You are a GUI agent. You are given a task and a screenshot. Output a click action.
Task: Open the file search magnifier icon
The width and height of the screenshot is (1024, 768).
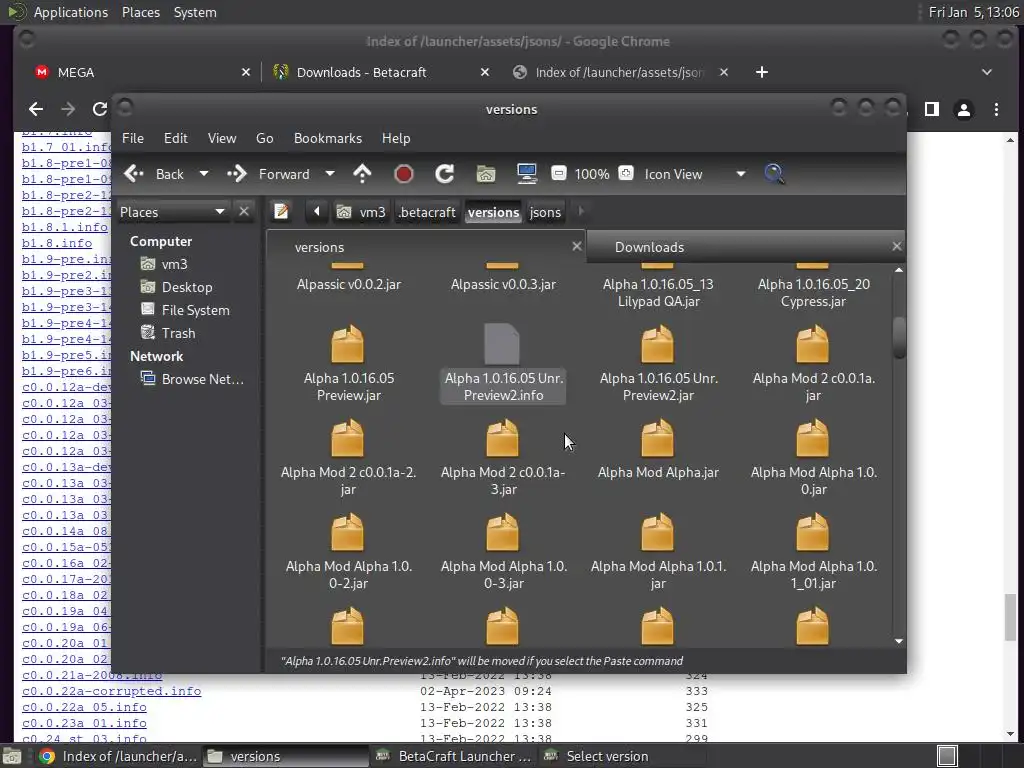pyautogui.click(x=774, y=174)
